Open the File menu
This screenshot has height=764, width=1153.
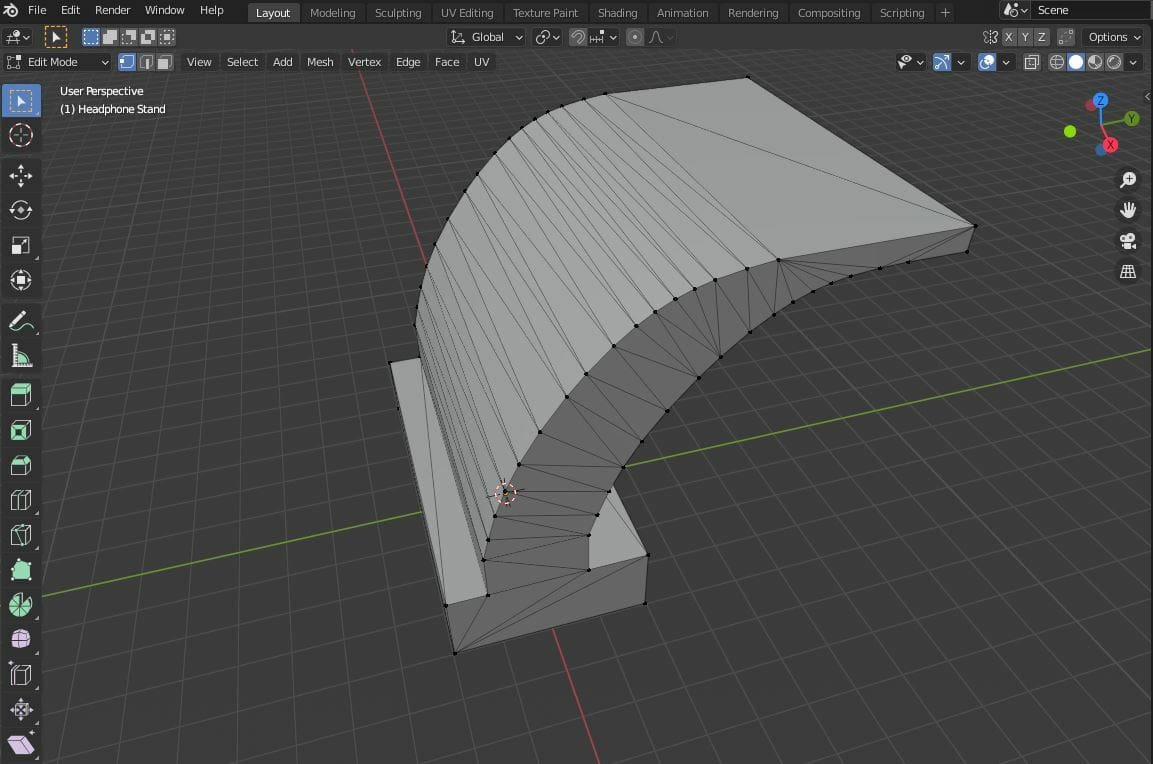click(x=37, y=10)
